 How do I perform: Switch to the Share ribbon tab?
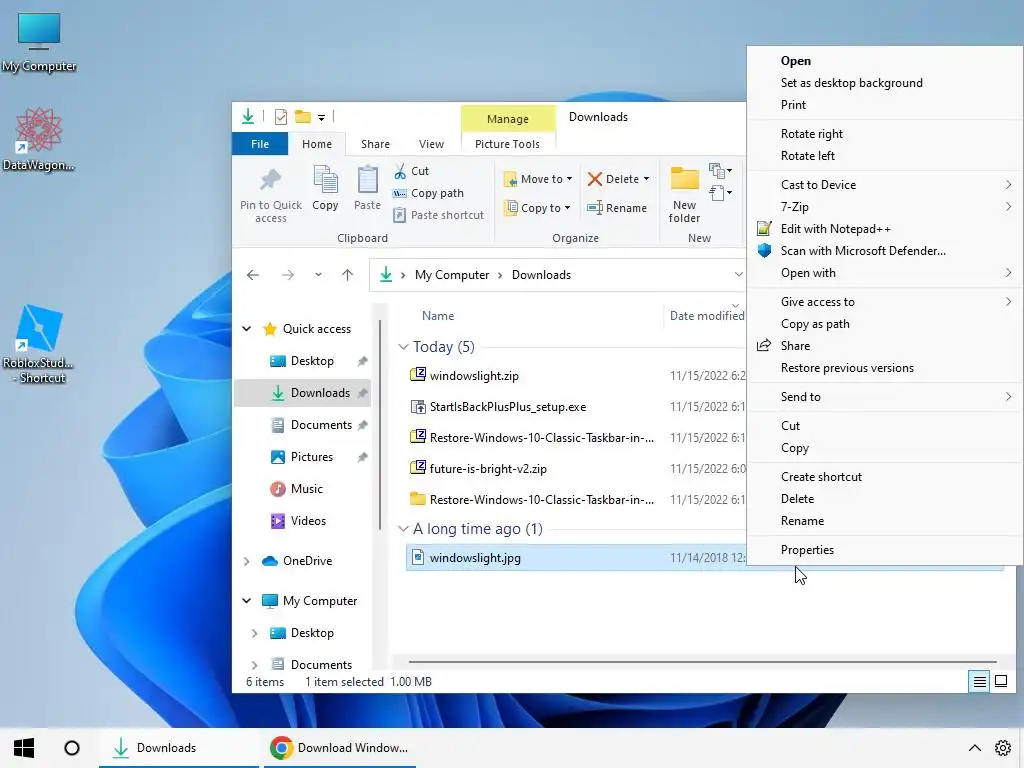(x=375, y=144)
